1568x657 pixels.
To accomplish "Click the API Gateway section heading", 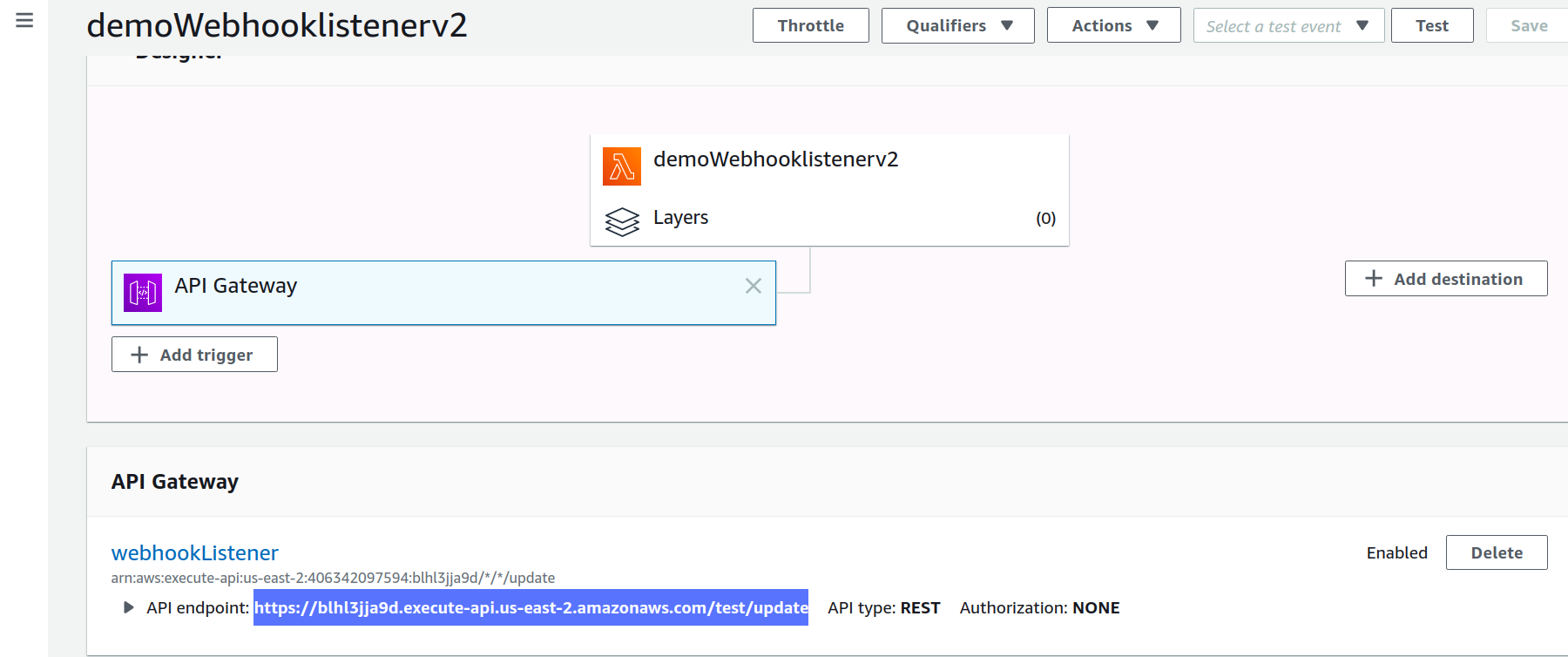I will click(x=175, y=482).
